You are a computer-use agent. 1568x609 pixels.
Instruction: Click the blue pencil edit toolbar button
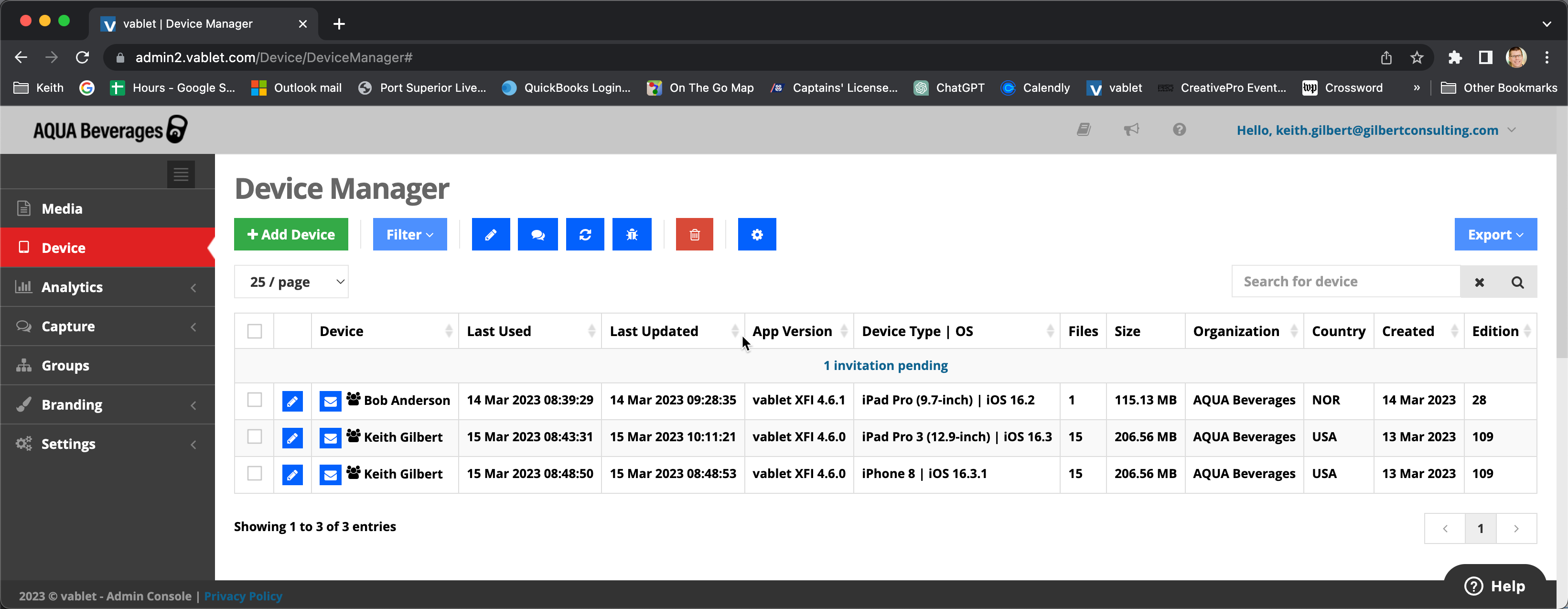pyautogui.click(x=491, y=234)
